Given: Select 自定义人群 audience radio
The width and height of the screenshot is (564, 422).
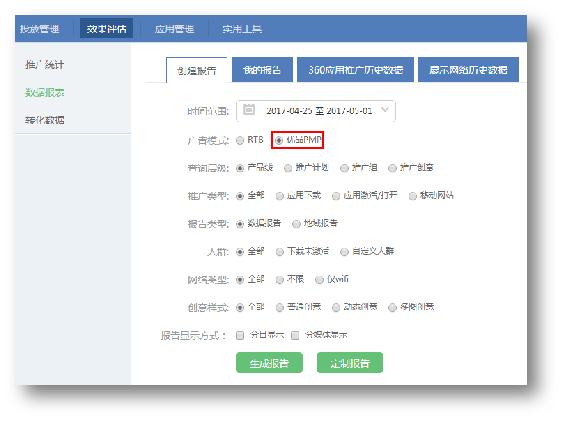Looking at the screenshot, I should coord(344,252).
